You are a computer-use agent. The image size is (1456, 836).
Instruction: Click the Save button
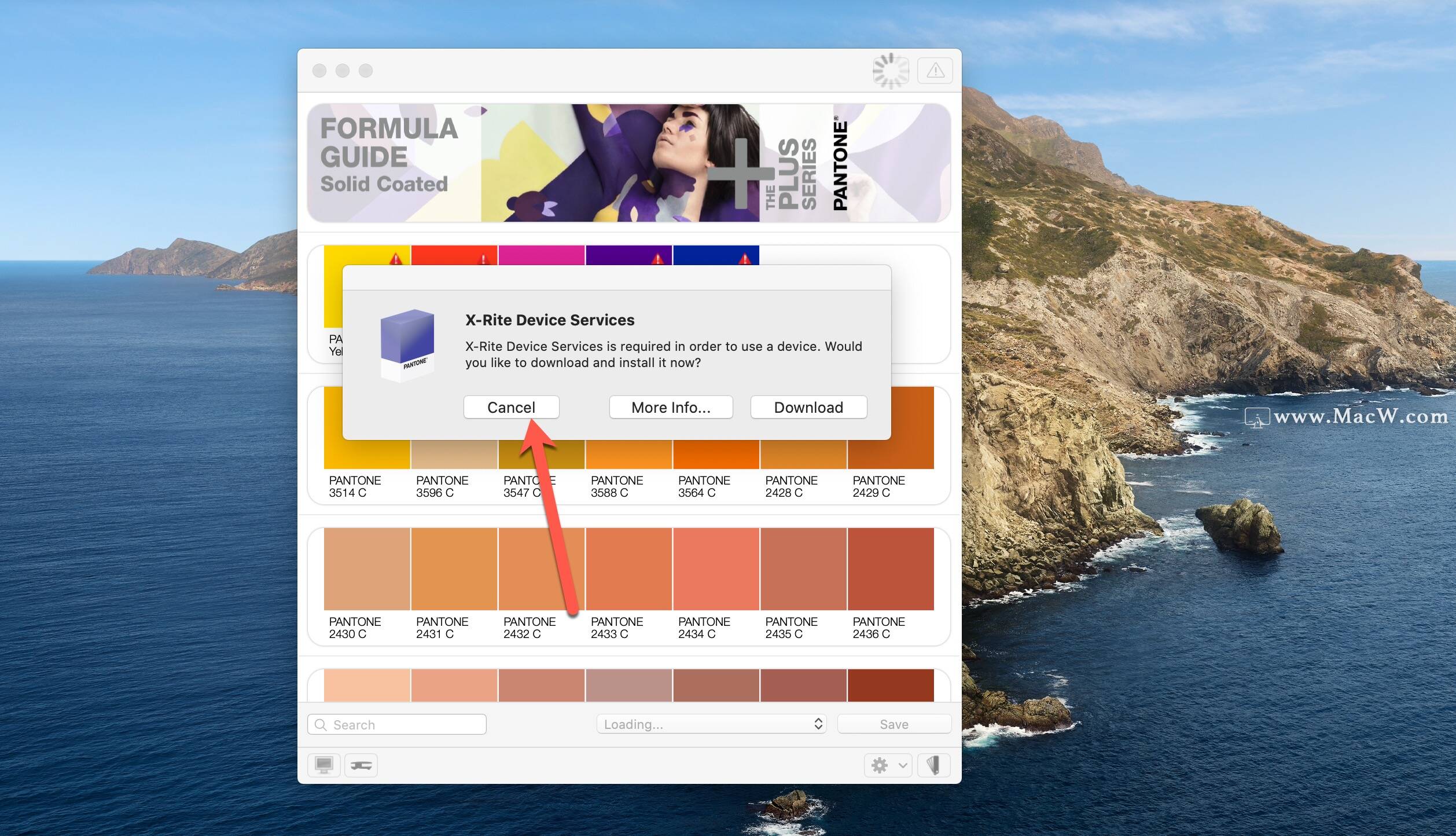tap(894, 724)
